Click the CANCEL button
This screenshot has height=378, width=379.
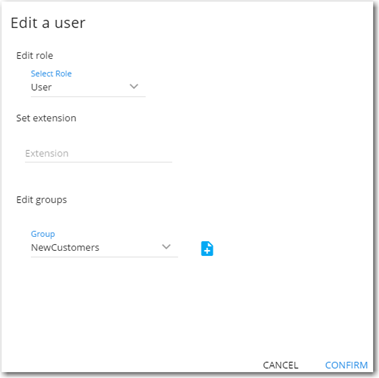click(x=280, y=365)
